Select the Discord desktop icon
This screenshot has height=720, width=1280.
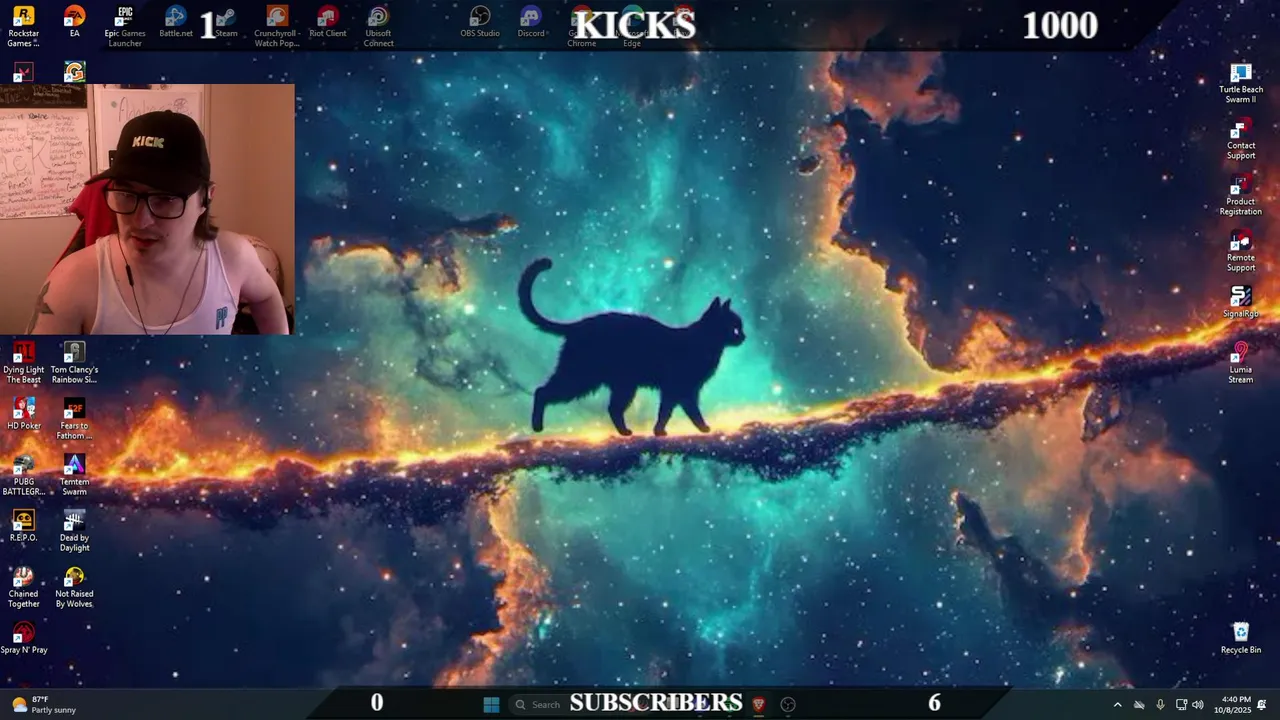531,22
